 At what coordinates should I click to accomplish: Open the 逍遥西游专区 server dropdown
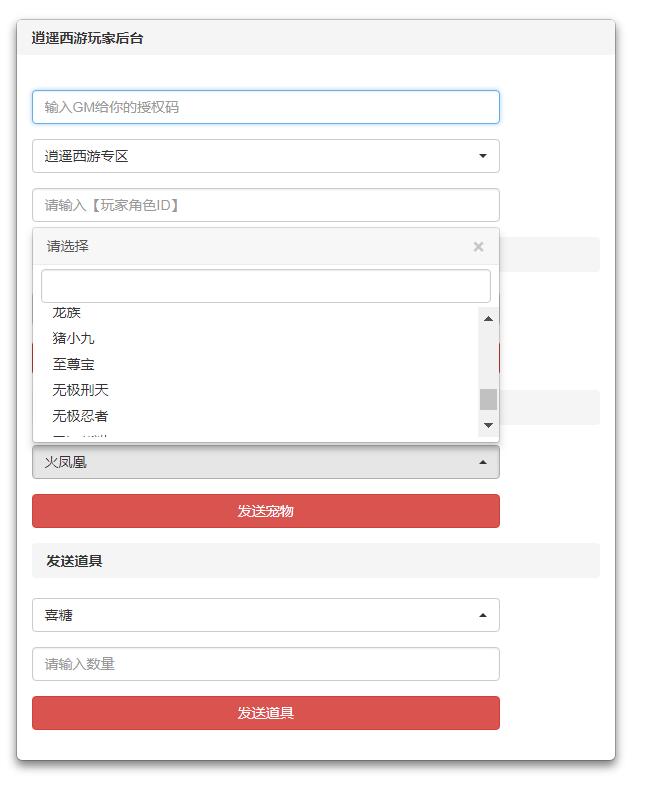265,156
